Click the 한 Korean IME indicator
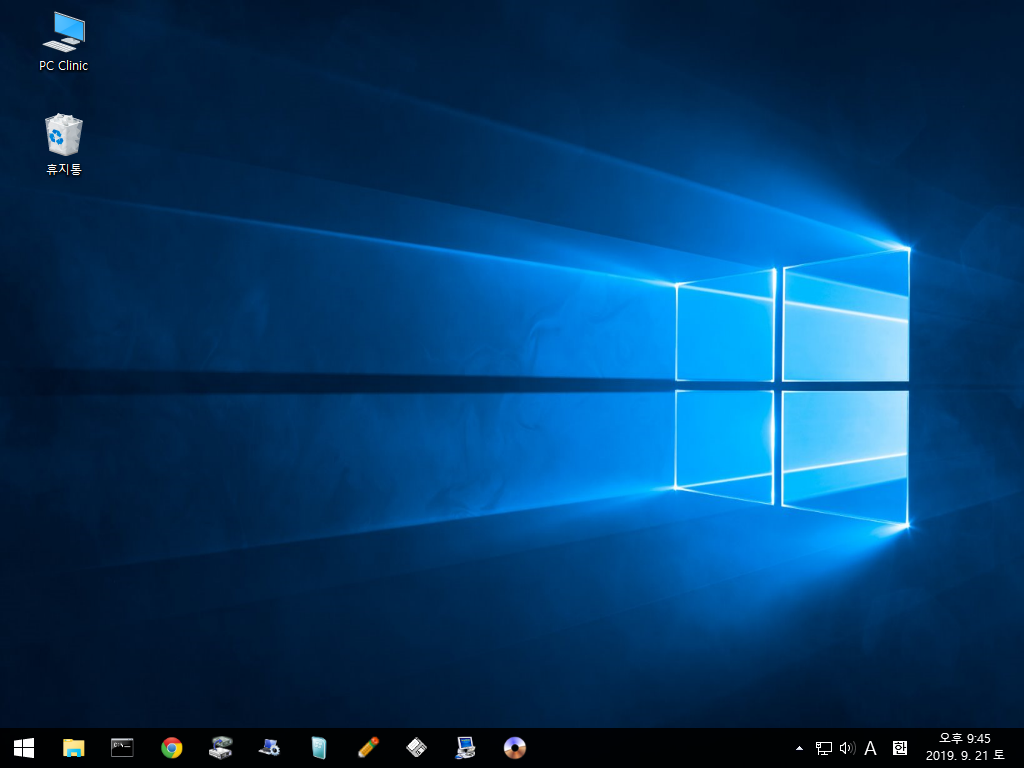This screenshot has width=1024, height=768. (900, 748)
